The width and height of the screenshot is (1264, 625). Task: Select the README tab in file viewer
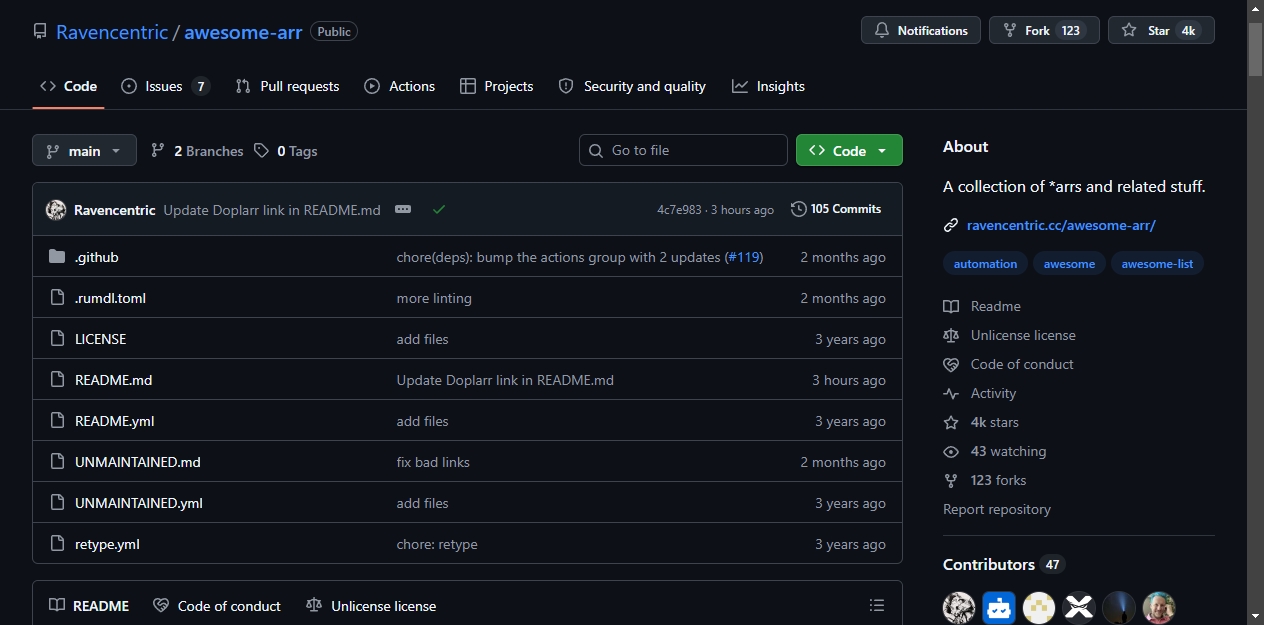click(89, 606)
